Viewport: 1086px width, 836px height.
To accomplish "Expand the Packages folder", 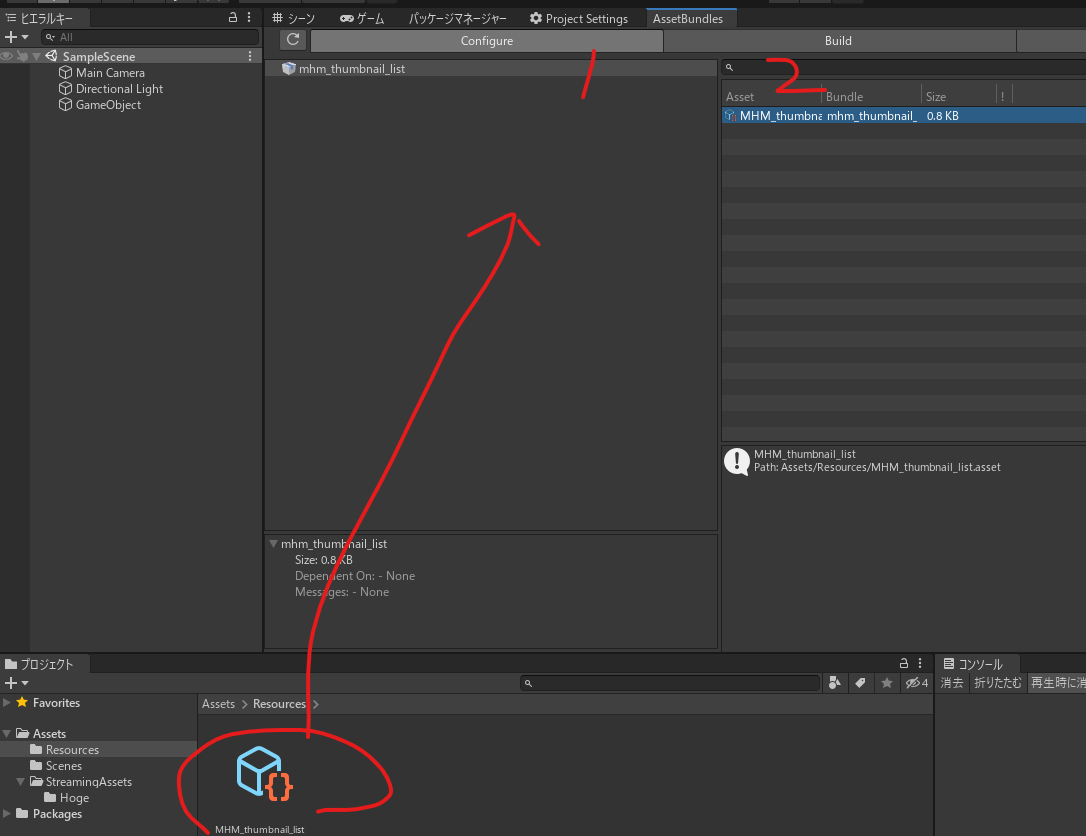I will 6,813.
